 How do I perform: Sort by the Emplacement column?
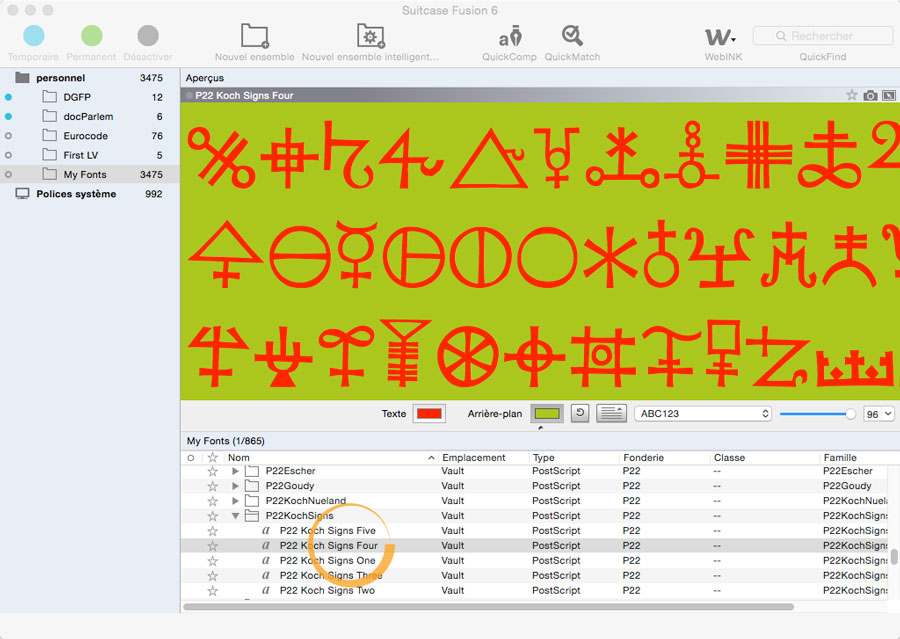(x=483, y=458)
